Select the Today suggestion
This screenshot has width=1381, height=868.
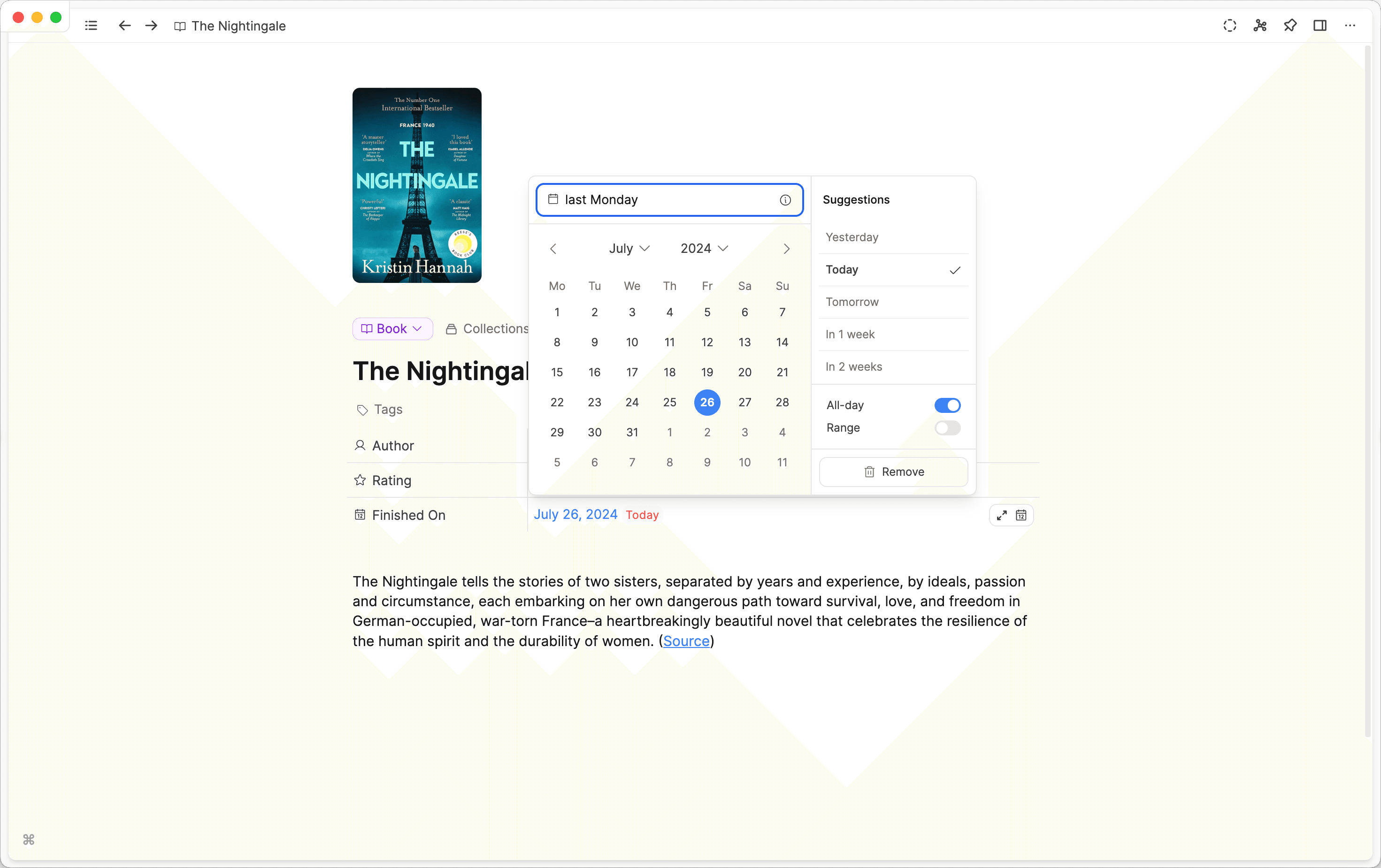pyautogui.click(x=893, y=270)
